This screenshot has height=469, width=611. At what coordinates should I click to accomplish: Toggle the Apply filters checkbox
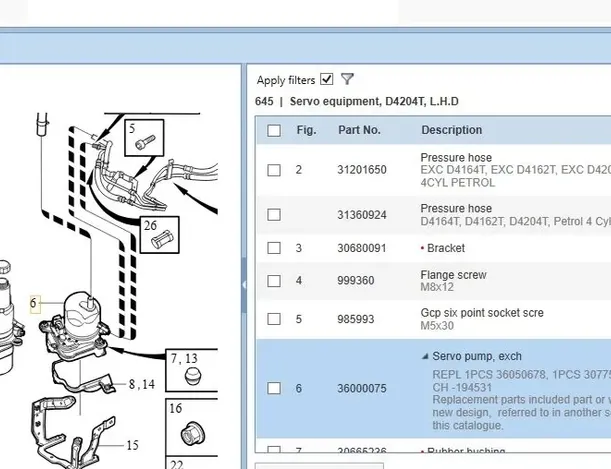327,80
